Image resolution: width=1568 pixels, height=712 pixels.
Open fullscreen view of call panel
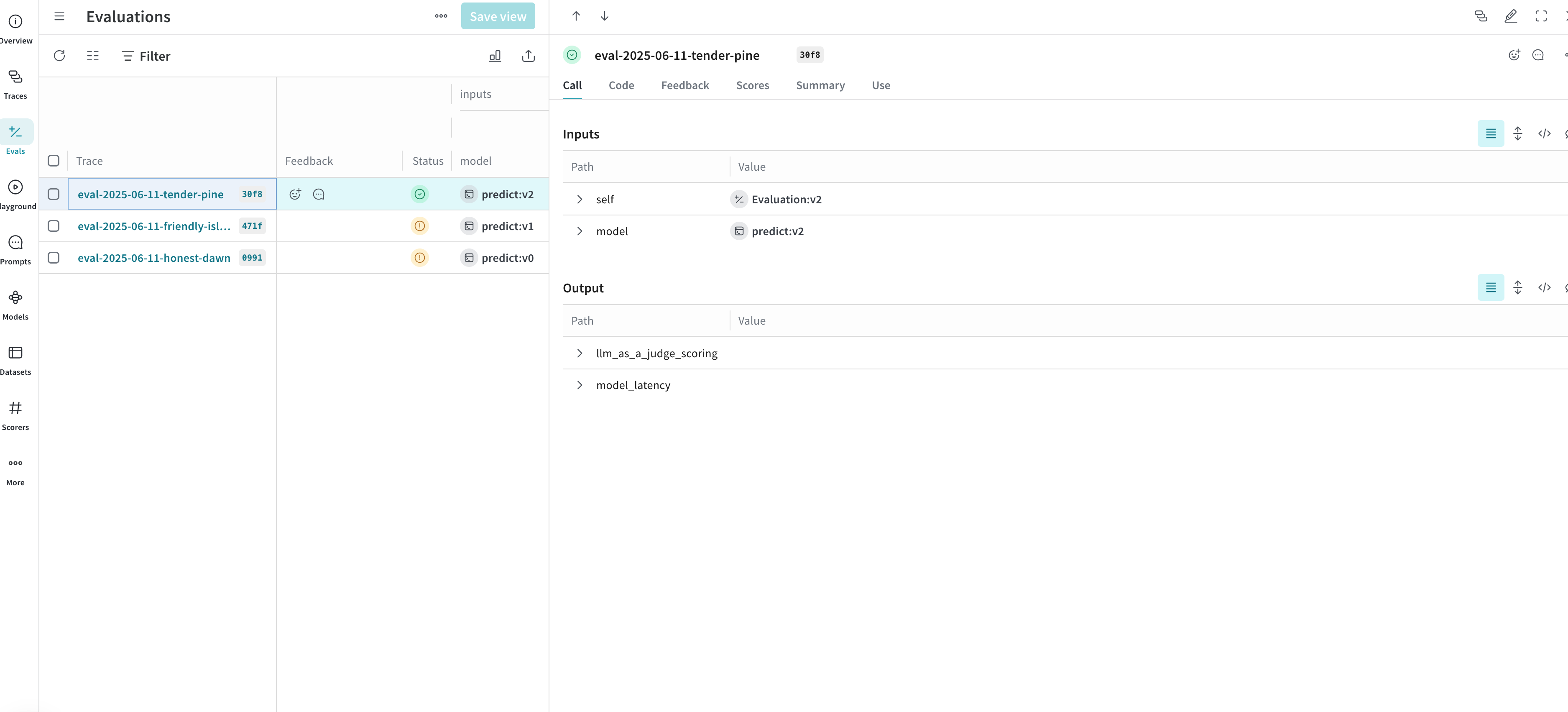tap(1540, 16)
